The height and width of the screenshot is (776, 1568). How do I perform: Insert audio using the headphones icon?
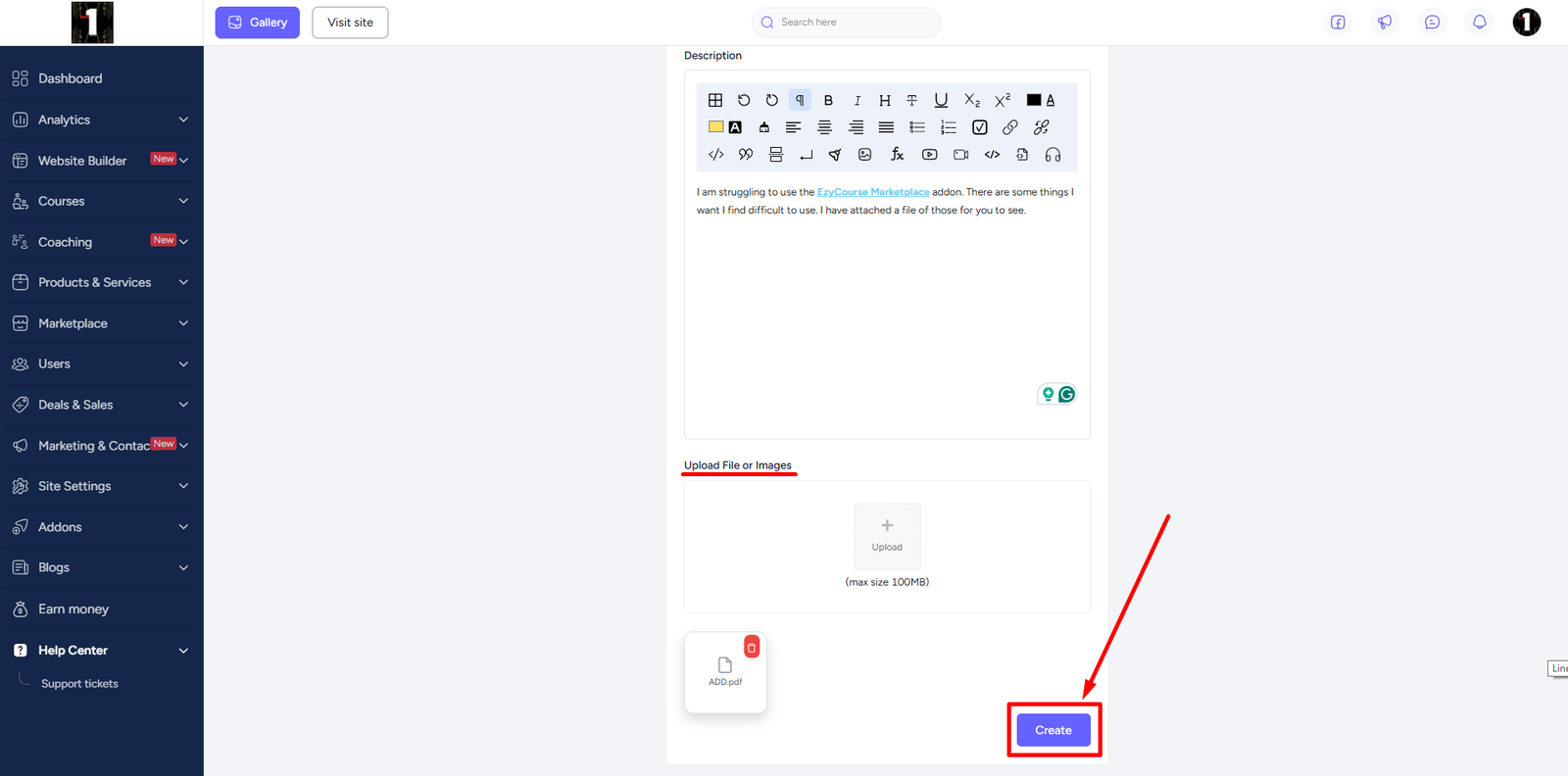[1053, 155]
